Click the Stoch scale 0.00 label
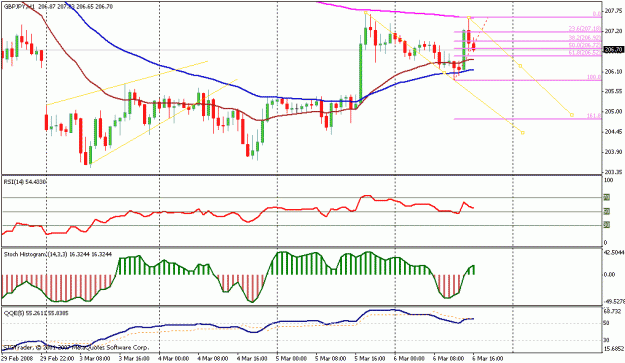The height and width of the screenshot is (363, 625). 610,275
